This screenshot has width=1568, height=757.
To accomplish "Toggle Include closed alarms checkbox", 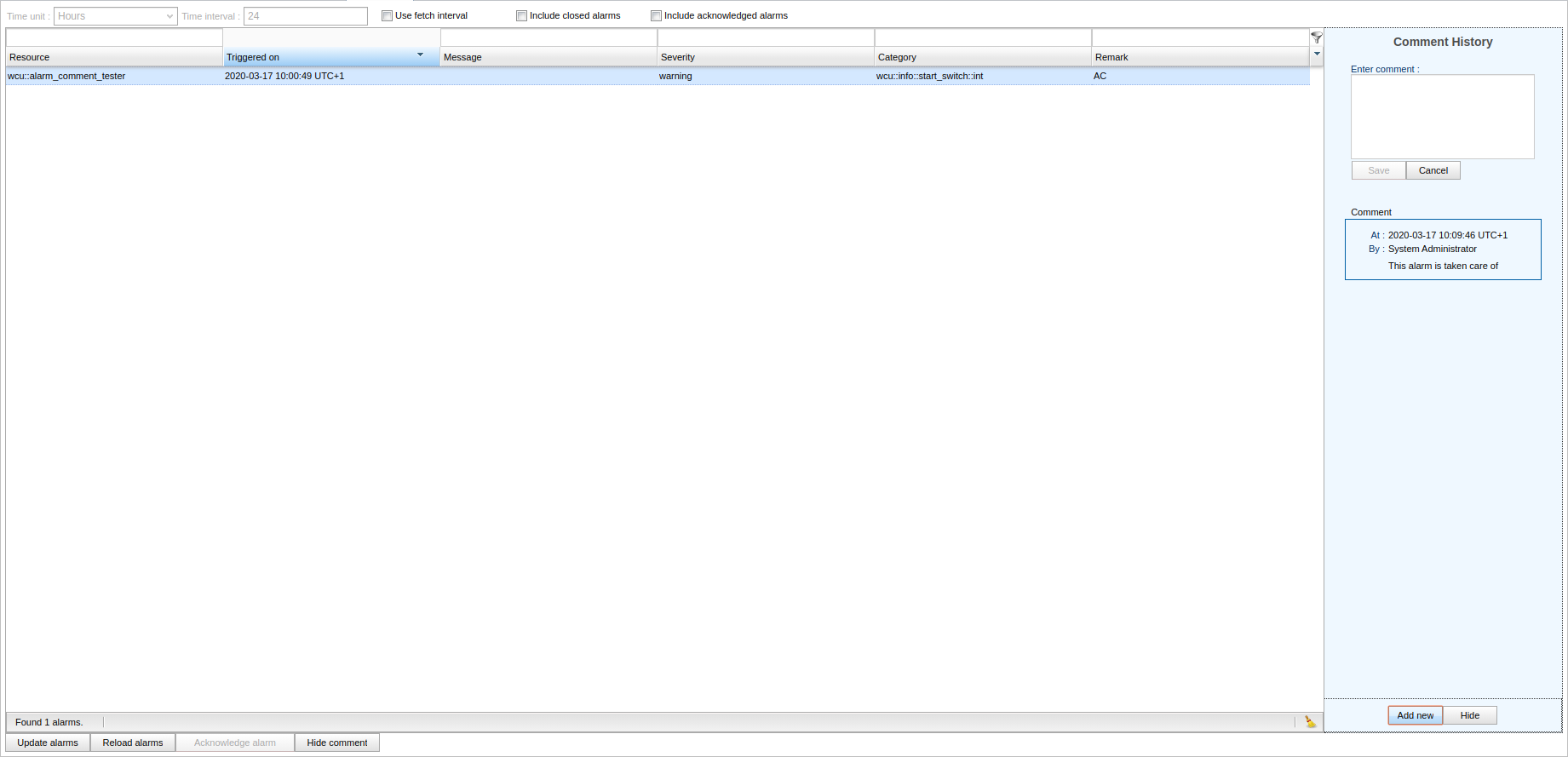I will (x=521, y=16).
